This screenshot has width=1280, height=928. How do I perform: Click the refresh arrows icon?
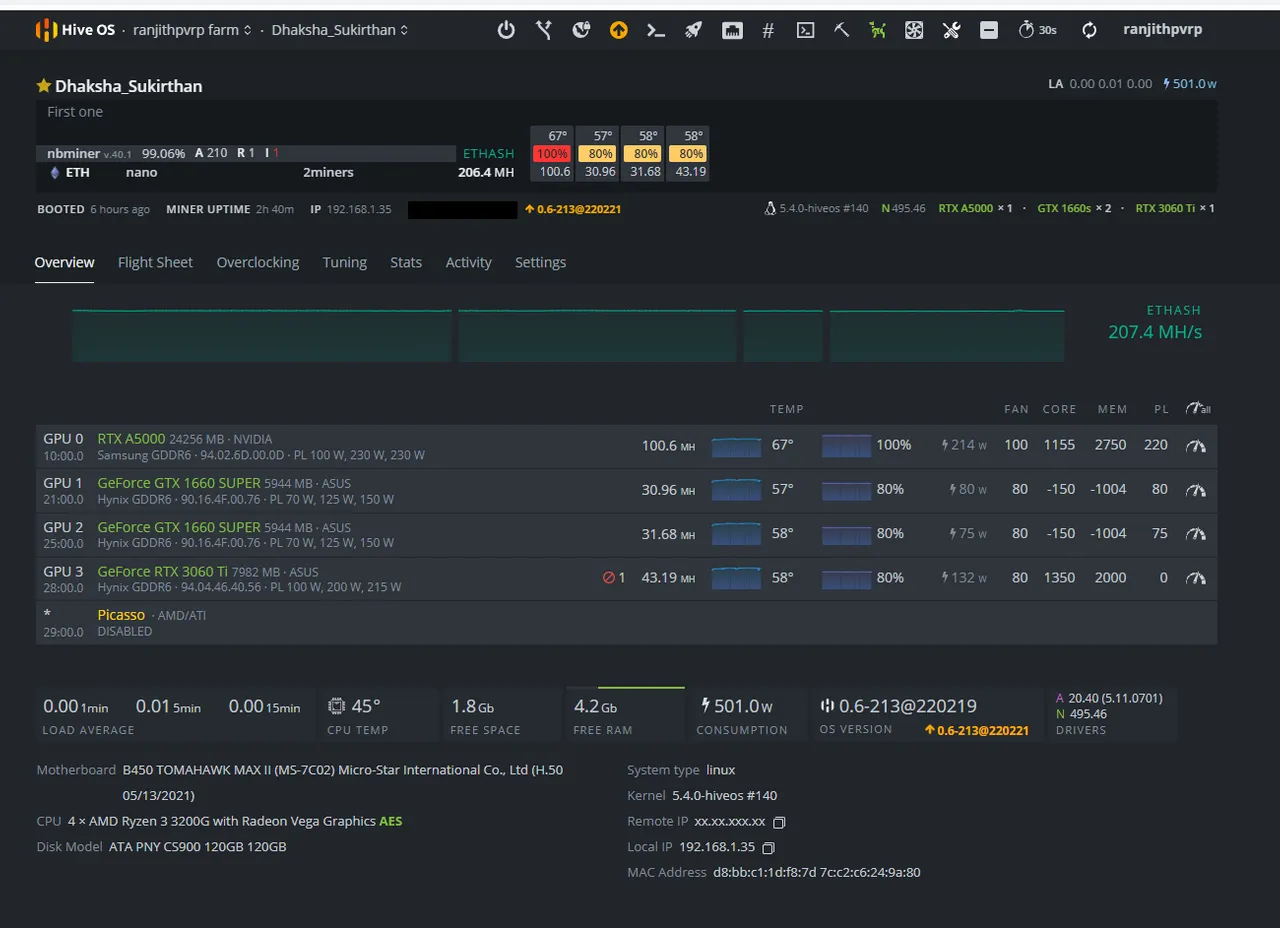(x=1090, y=30)
